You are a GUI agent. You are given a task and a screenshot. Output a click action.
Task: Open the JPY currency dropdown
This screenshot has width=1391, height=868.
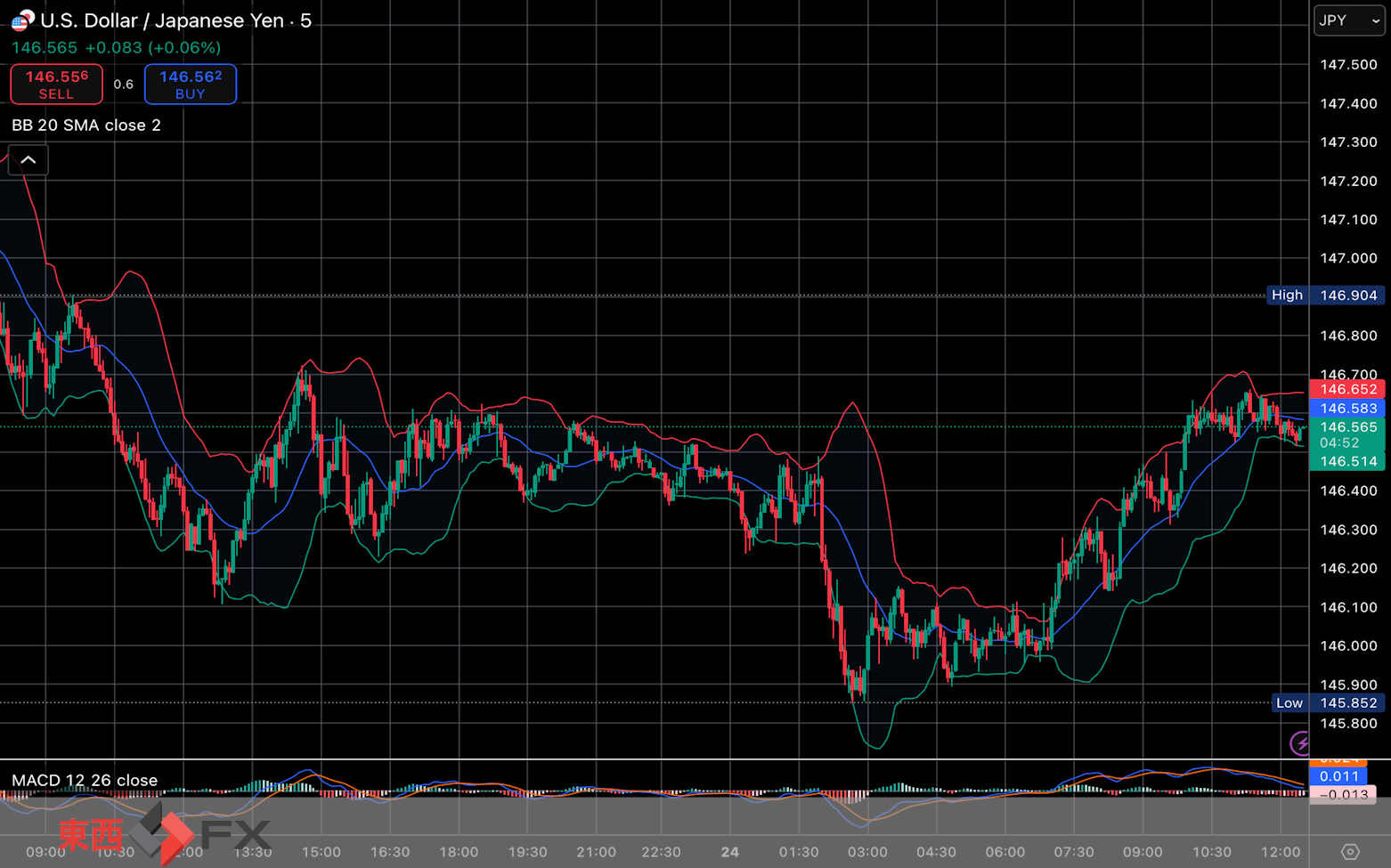(x=1348, y=20)
